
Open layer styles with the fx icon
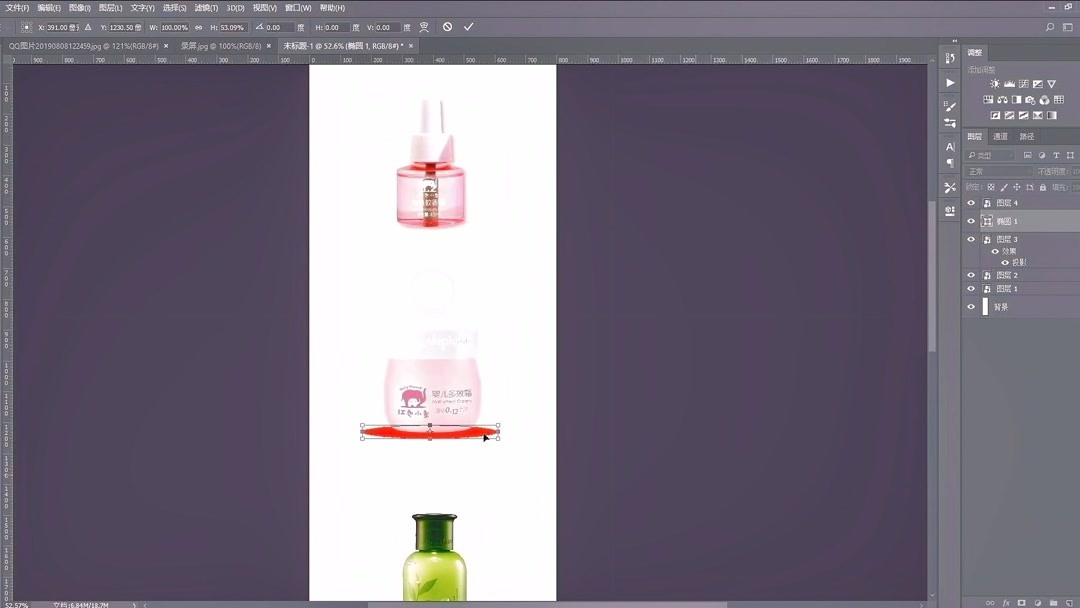(1007, 602)
